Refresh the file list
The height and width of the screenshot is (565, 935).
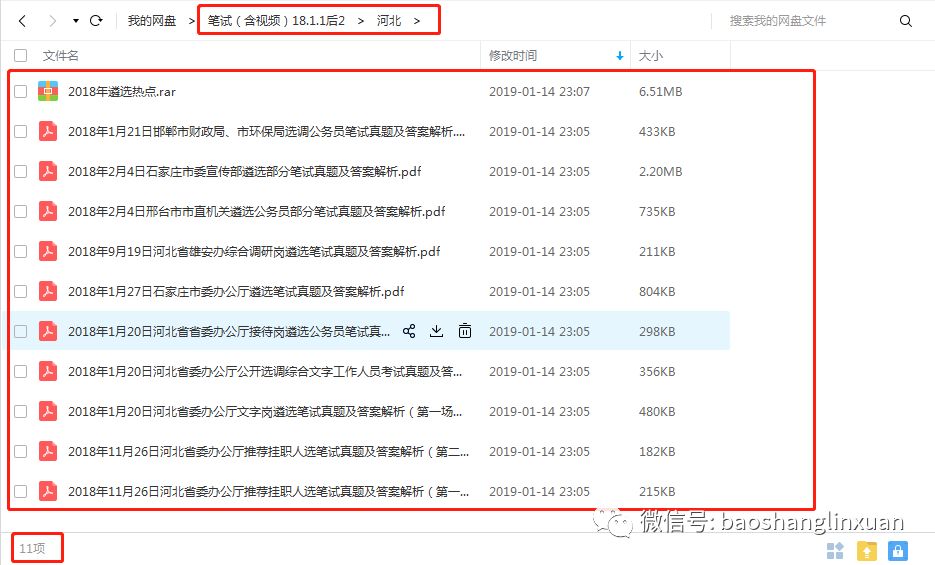tap(96, 21)
